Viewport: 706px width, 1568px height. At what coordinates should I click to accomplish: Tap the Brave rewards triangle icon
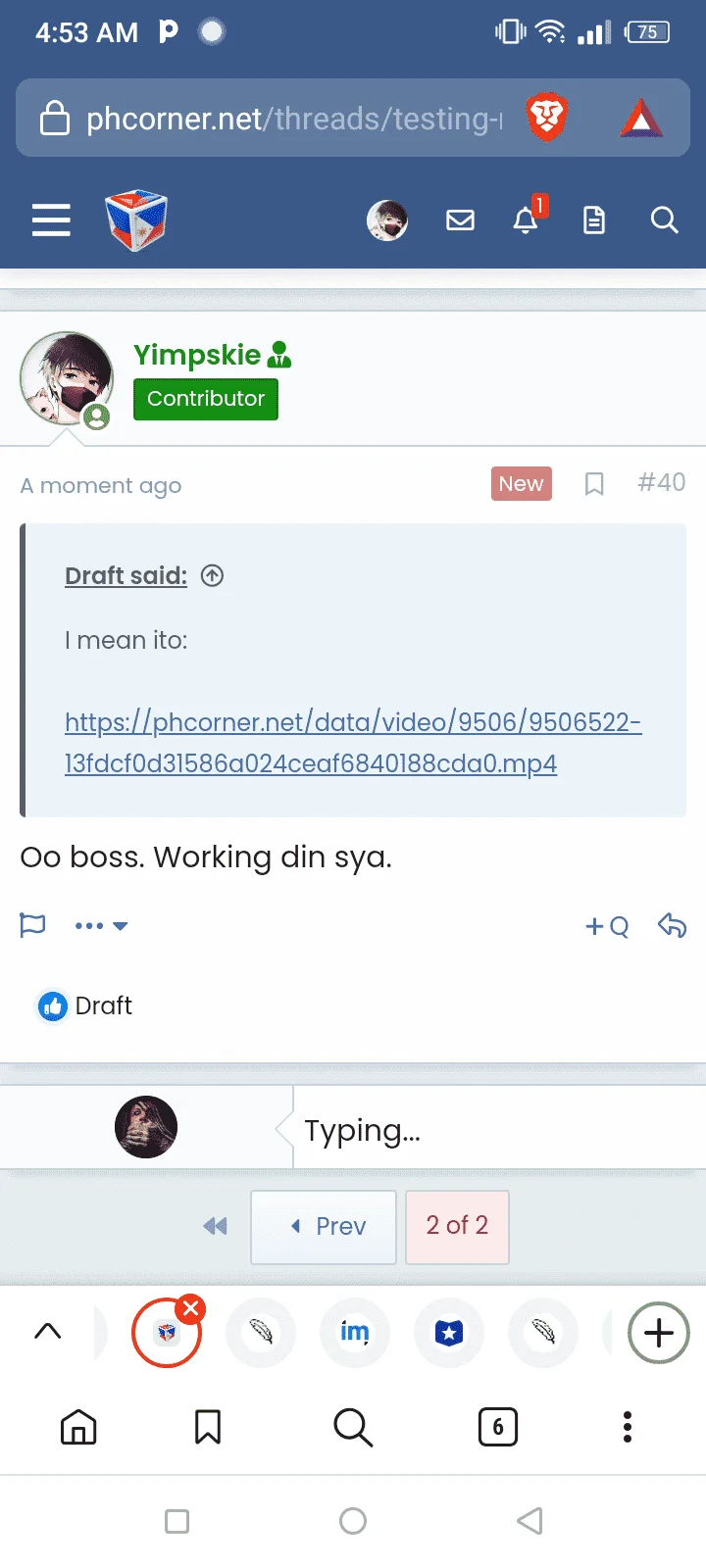(x=641, y=119)
